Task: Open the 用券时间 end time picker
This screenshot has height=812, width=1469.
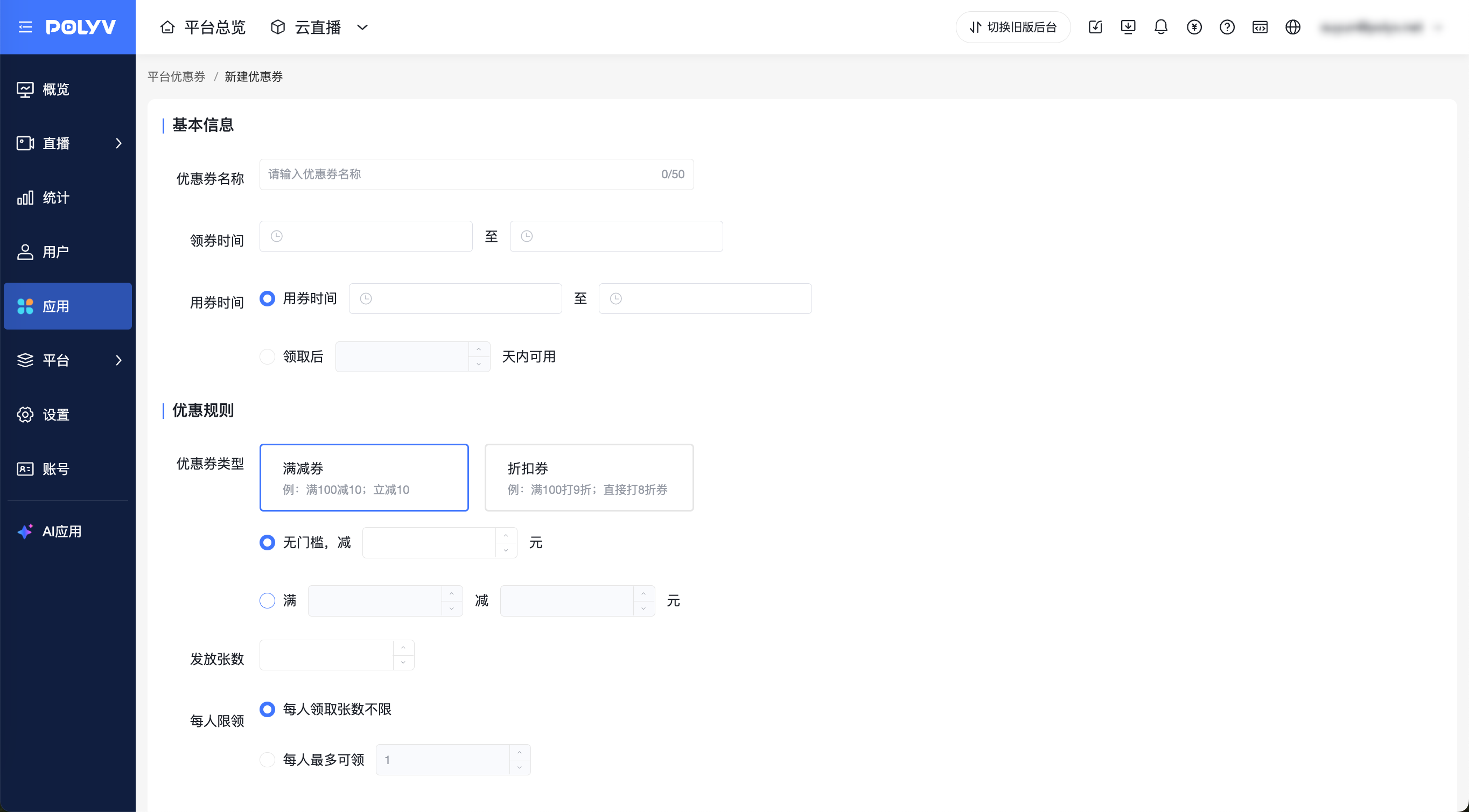Action: [705, 298]
